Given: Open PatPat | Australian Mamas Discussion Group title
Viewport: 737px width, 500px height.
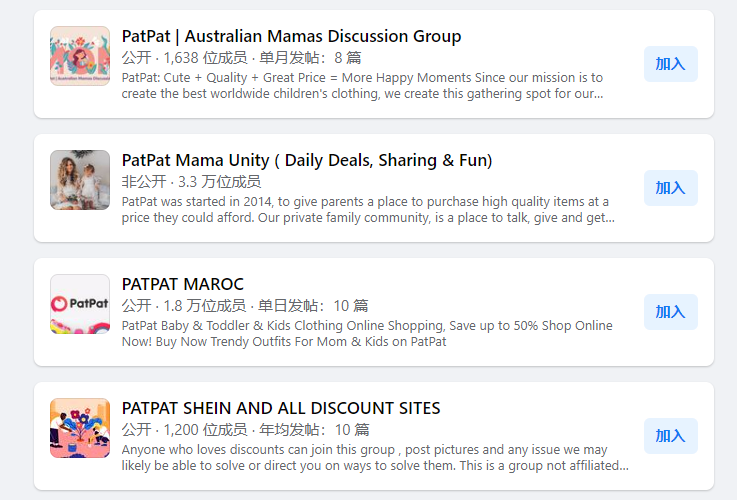Looking at the screenshot, I should point(291,37).
